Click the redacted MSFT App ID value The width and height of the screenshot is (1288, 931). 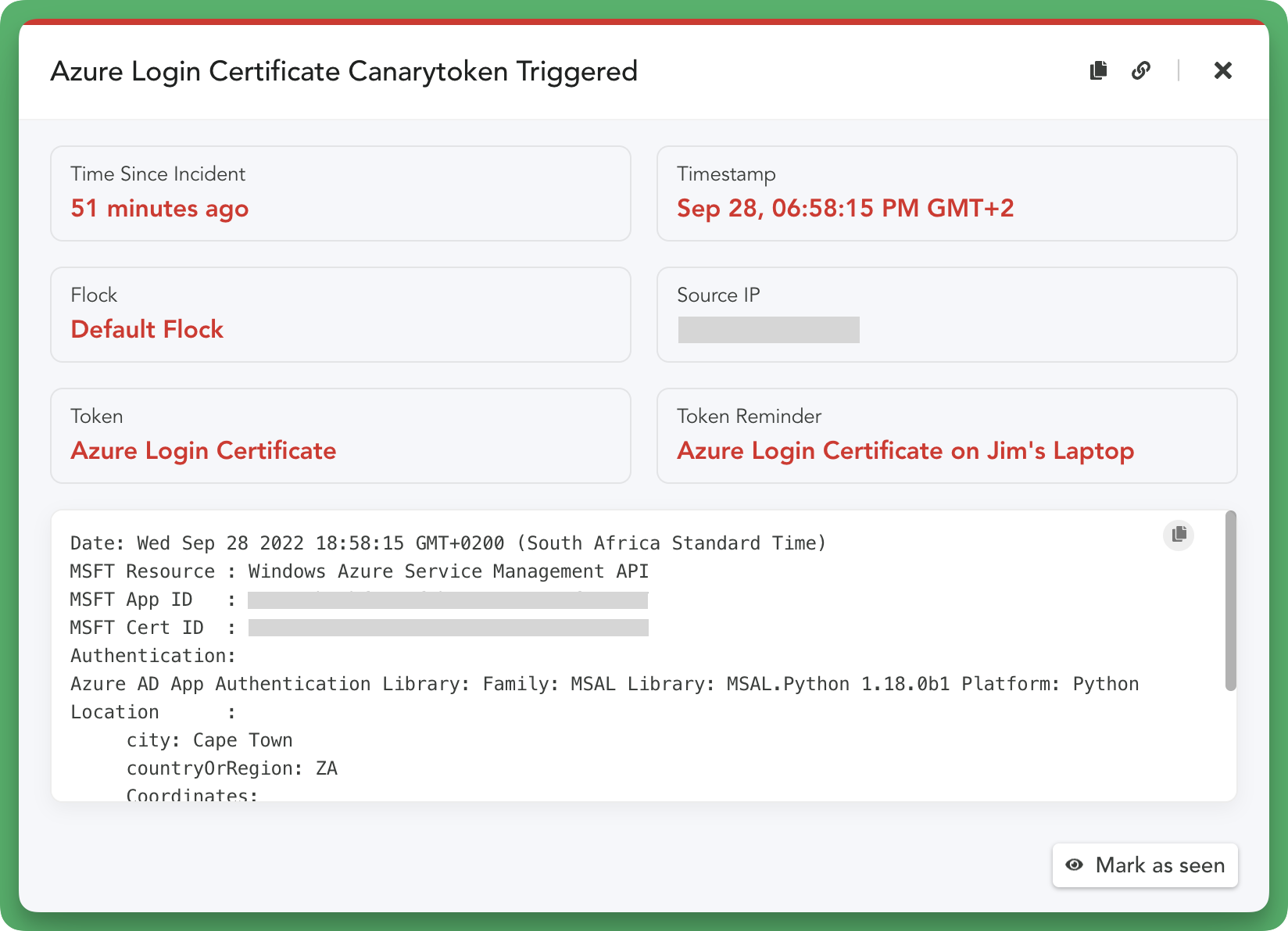click(x=448, y=600)
